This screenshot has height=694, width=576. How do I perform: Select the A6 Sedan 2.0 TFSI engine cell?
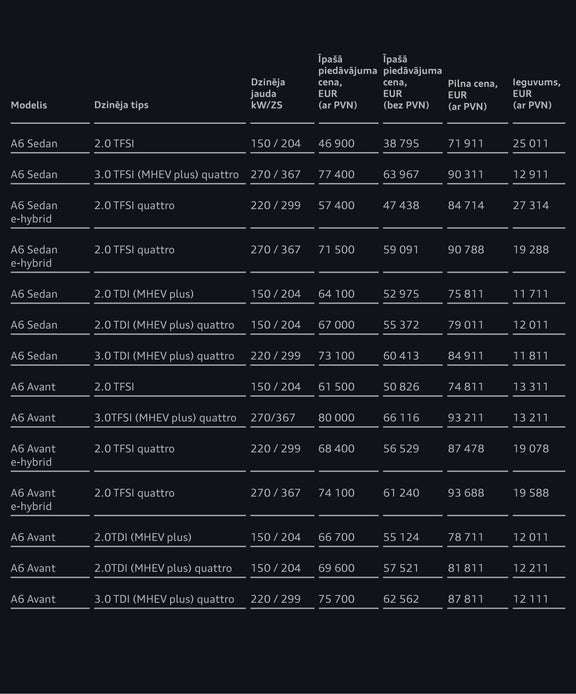click(x=114, y=143)
